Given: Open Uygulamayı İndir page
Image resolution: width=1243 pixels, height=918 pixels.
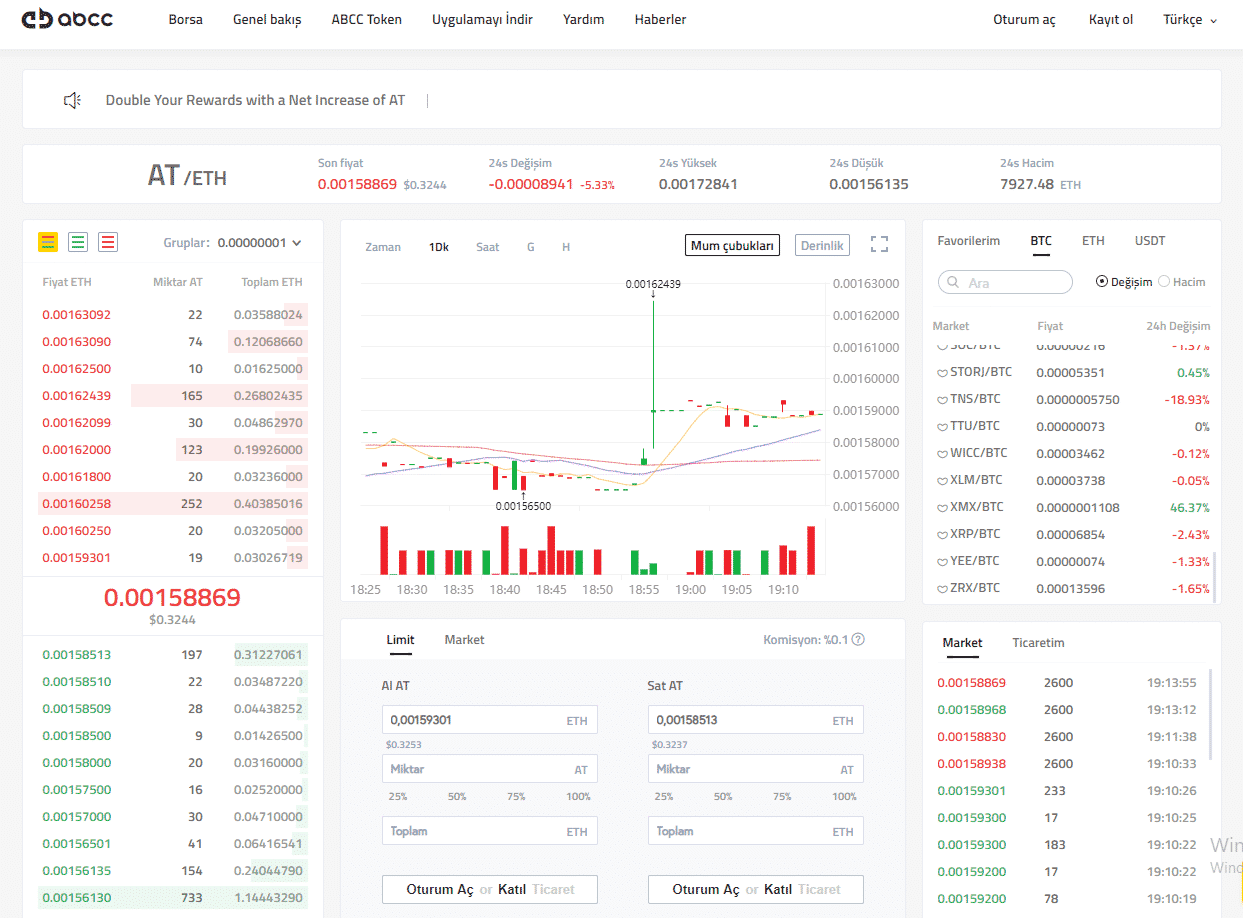Looking at the screenshot, I should pyautogui.click(x=482, y=19).
